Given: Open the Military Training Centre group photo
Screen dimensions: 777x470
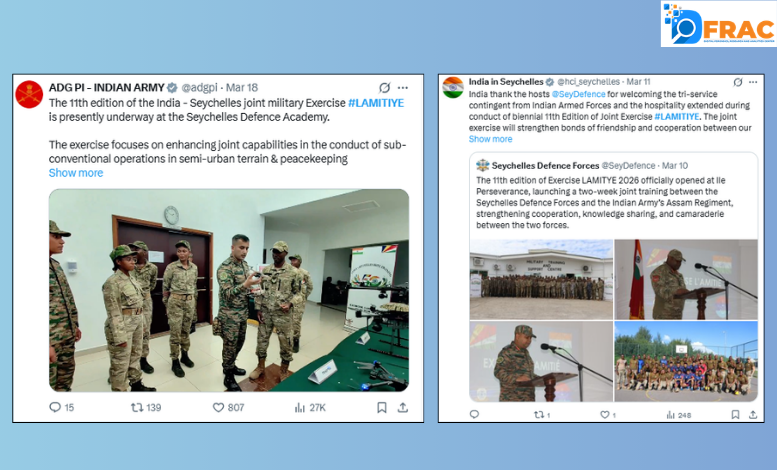Looking at the screenshot, I should click(541, 280).
